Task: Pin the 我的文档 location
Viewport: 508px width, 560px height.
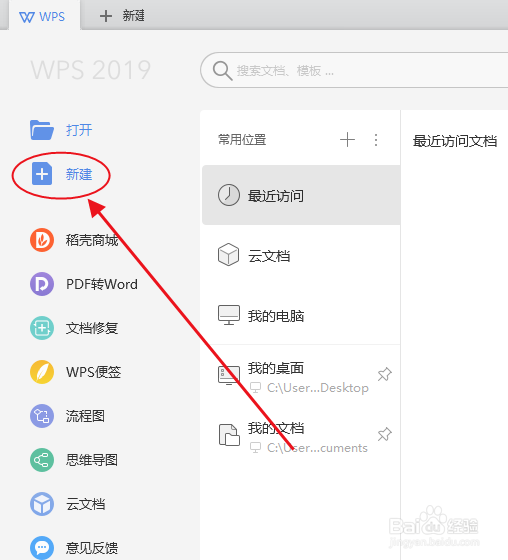Action: [384, 434]
